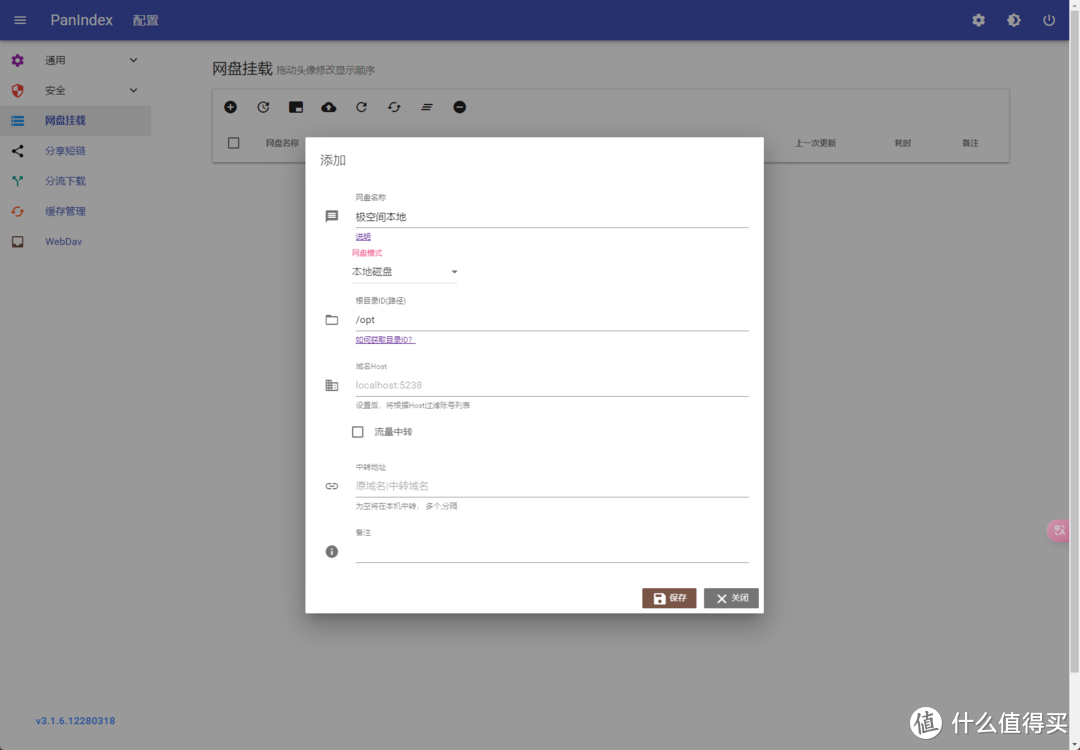Click the share icon beside 分享短链
Screen dimensions: 1080x750
pos(18,151)
